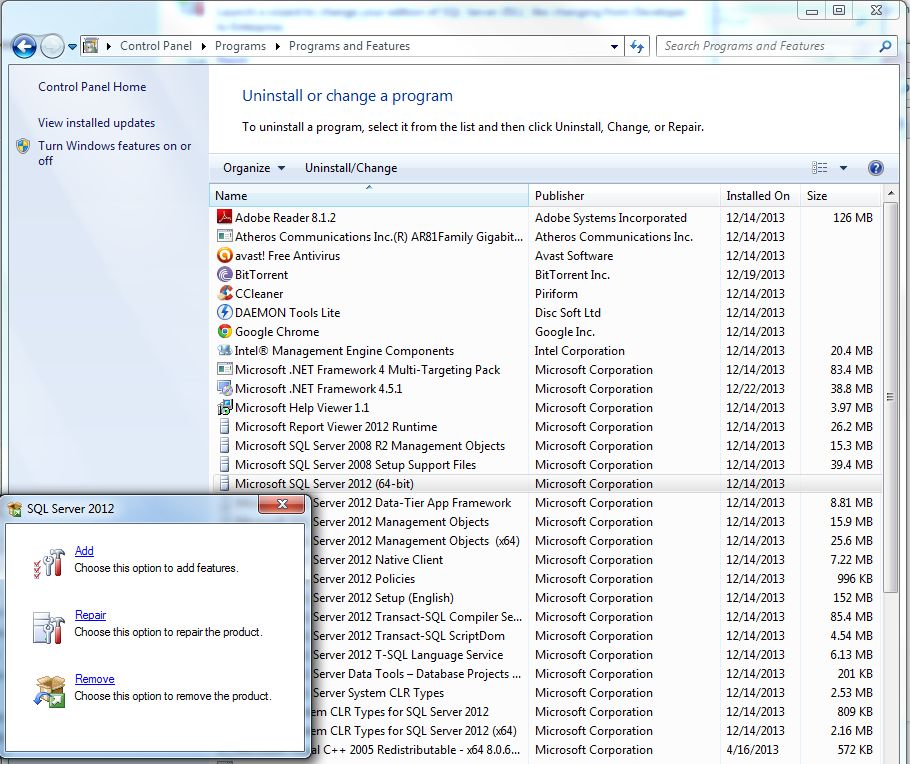Open the view options dropdown arrow
Viewport: 910px width, 764px height.
pyautogui.click(x=843, y=168)
